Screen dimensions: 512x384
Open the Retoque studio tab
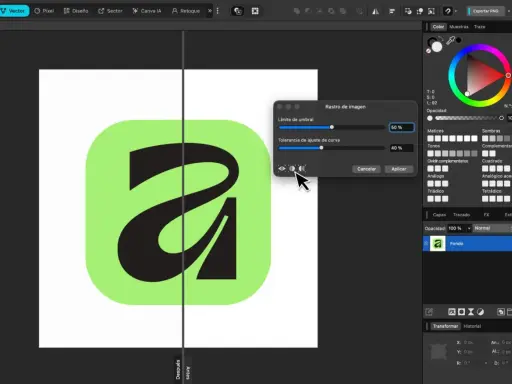(x=186, y=11)
